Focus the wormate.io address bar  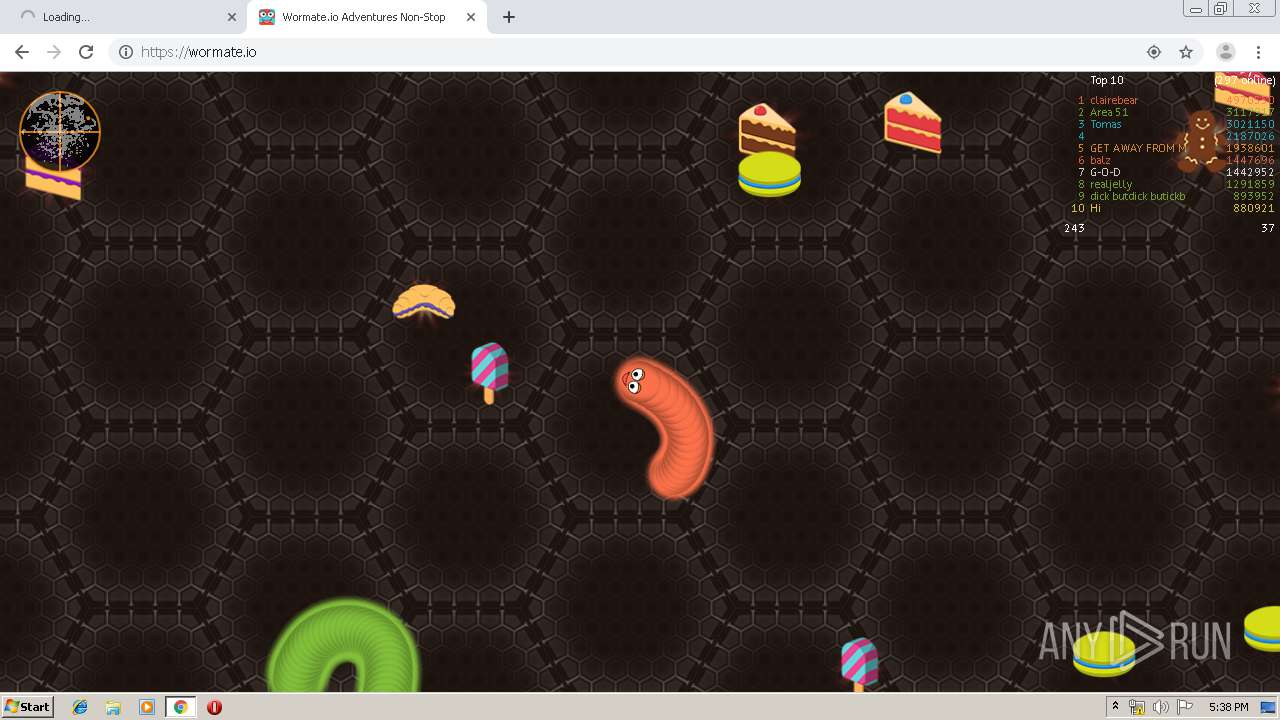click(x=640, y=52)
